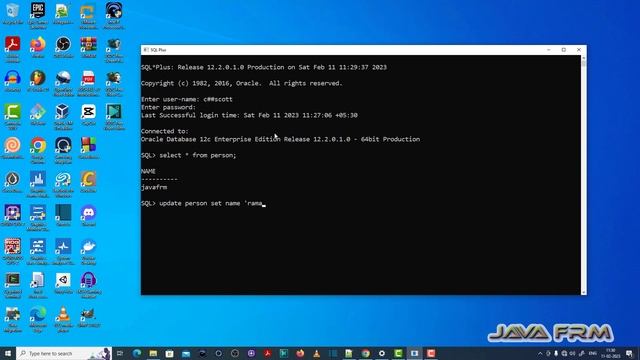Click the Type here to search box
Image resolution: width=640 pixels, height=360 pixels.
tap(64, 353)
